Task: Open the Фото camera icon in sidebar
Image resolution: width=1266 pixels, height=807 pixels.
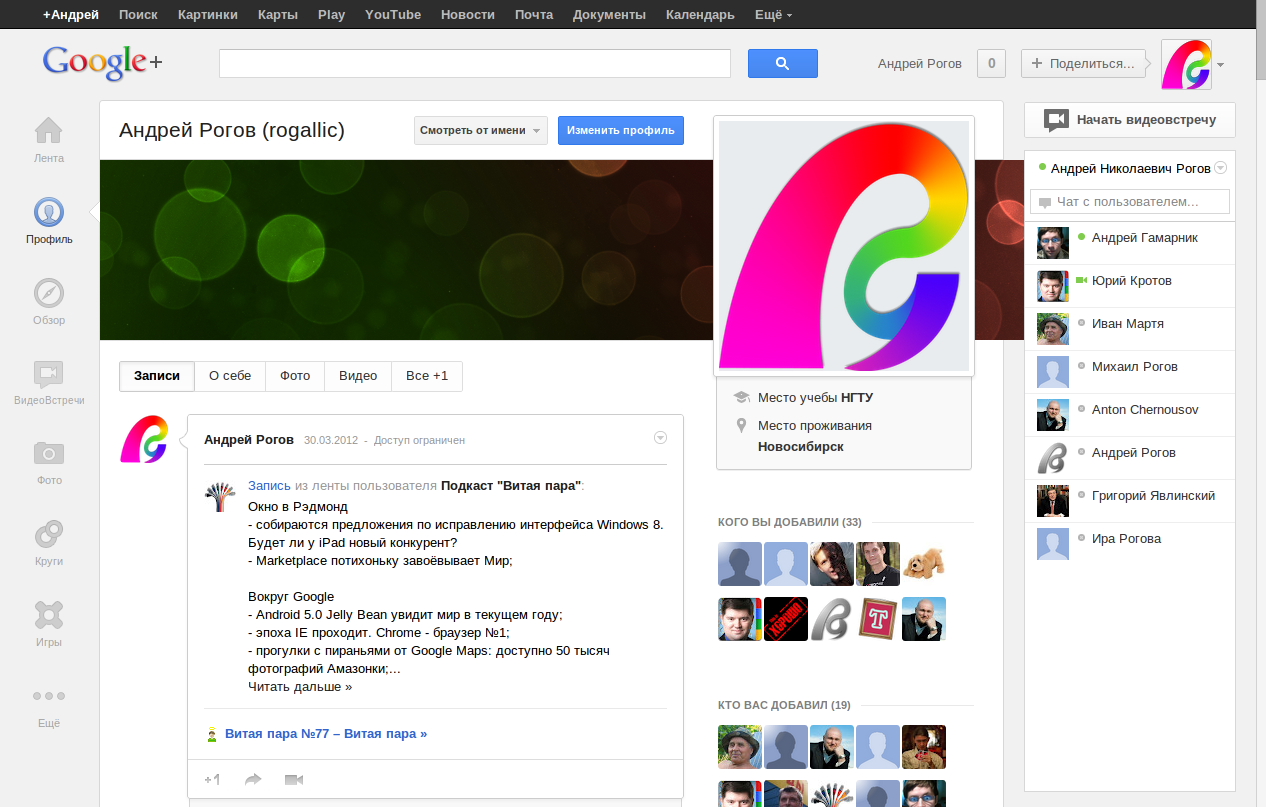Action: click(x=48, y=454)
